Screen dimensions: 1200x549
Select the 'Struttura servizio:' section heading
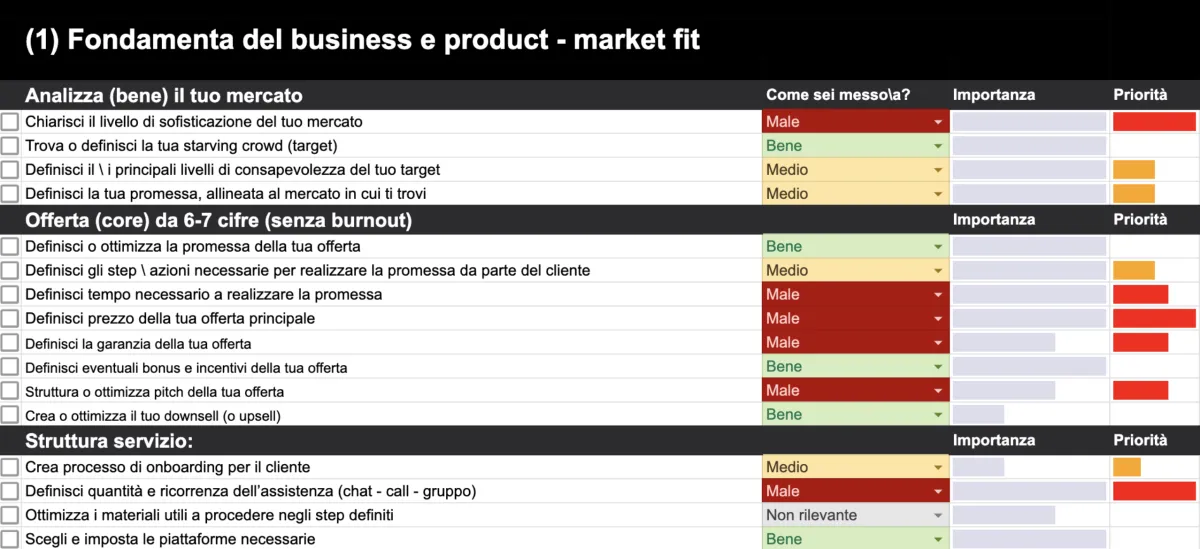coord(109,441)
